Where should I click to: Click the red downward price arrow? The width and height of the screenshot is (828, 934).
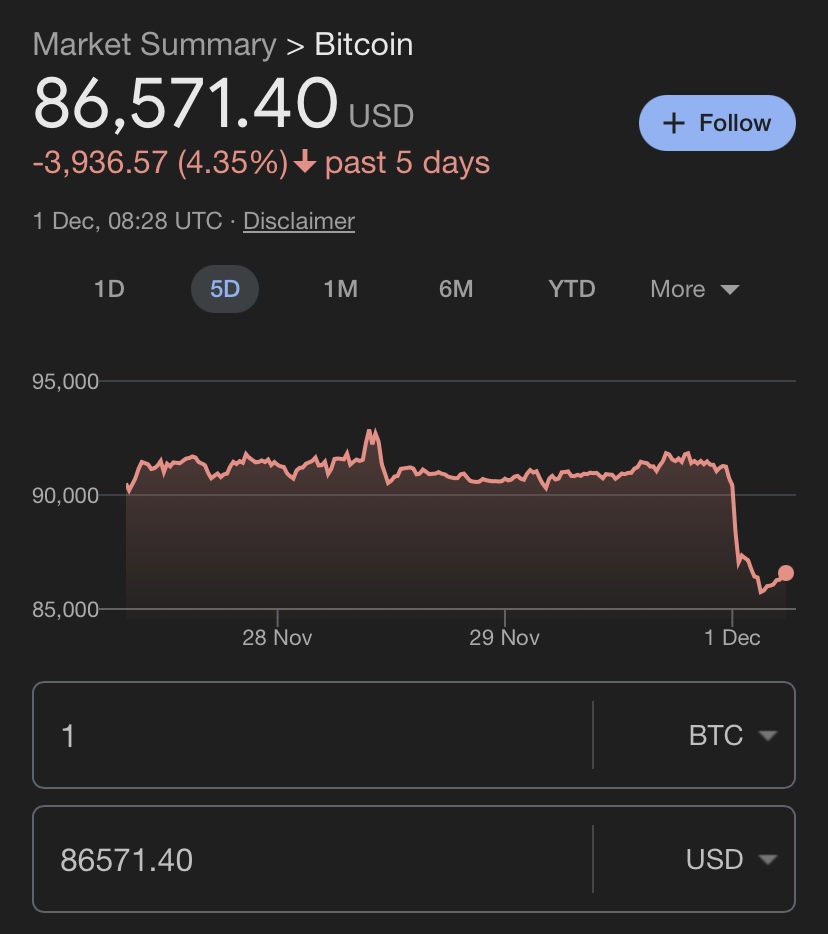306,163
